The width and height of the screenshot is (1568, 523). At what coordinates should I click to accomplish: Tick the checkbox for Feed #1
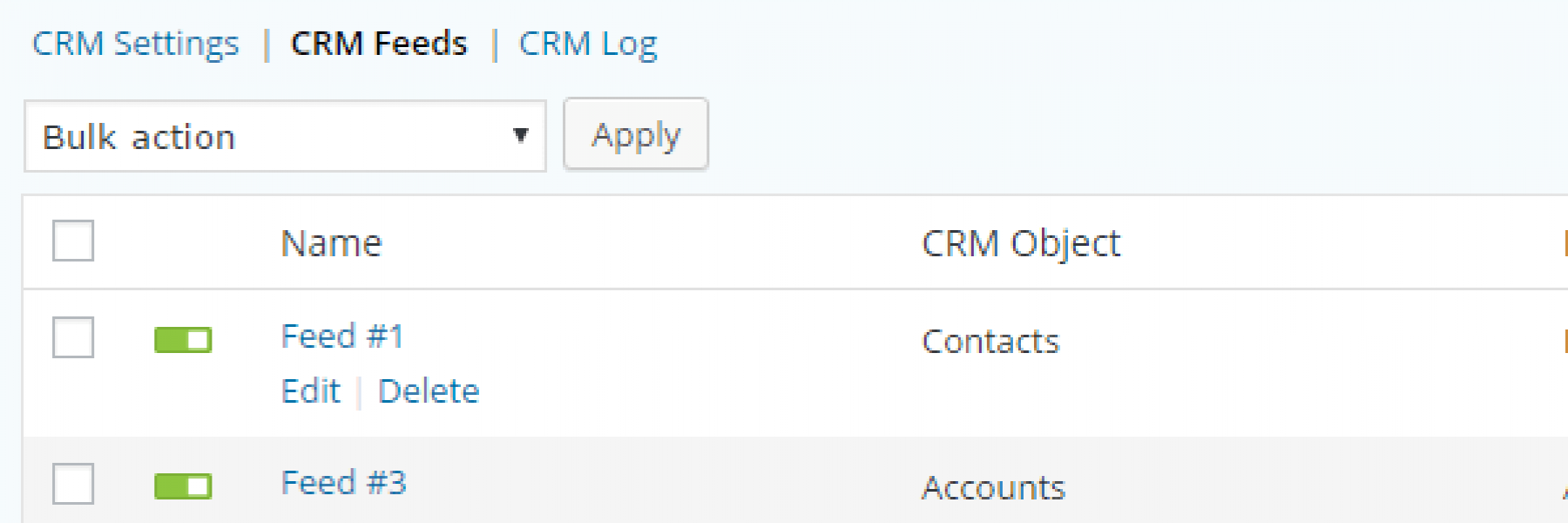(x=73, y=336)
